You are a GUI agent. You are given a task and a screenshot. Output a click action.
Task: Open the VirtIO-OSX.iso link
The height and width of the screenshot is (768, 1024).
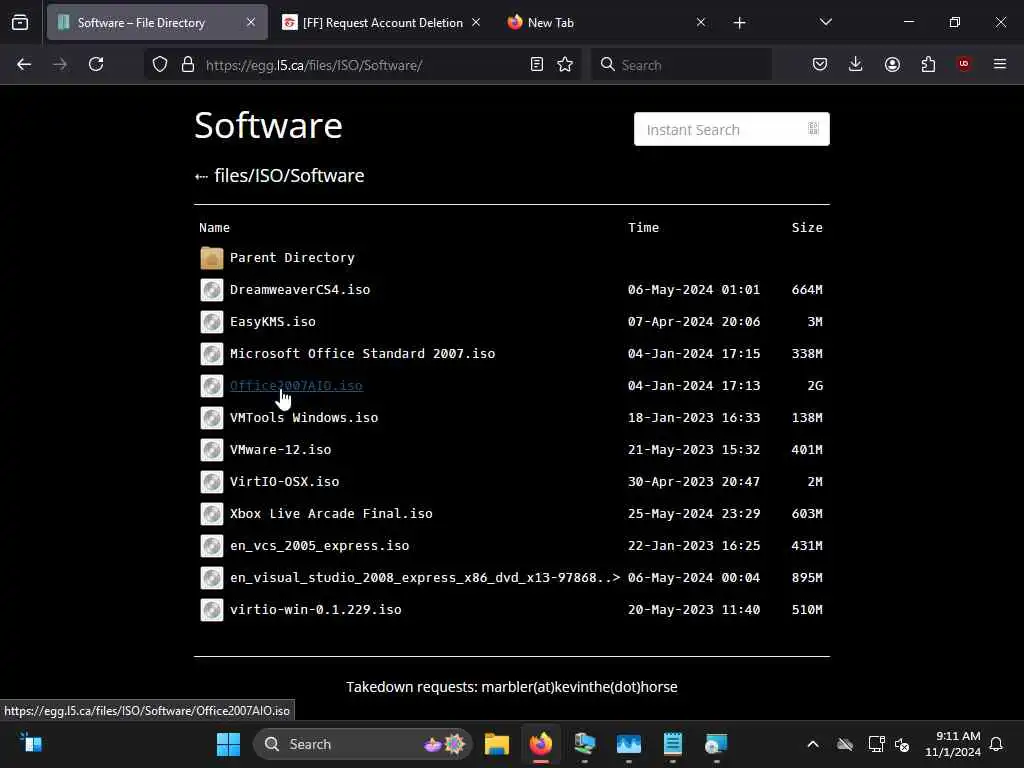(x=284, y=482)
